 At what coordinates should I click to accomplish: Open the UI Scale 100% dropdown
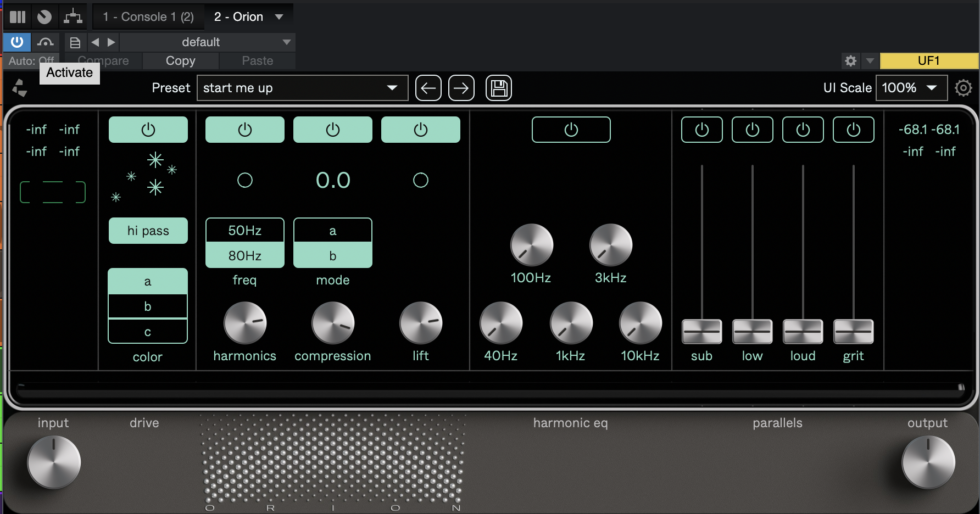[x=911, y=88]
